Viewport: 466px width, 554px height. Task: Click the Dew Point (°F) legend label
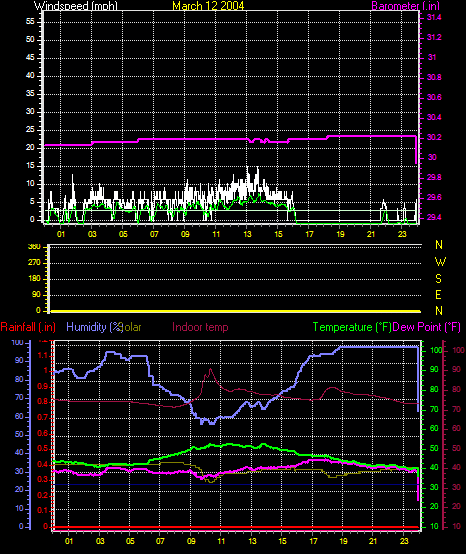click(x=427, y=327)
